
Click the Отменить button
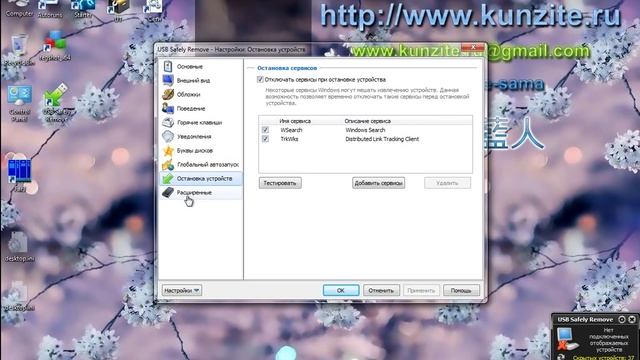[x=381, y=290]
